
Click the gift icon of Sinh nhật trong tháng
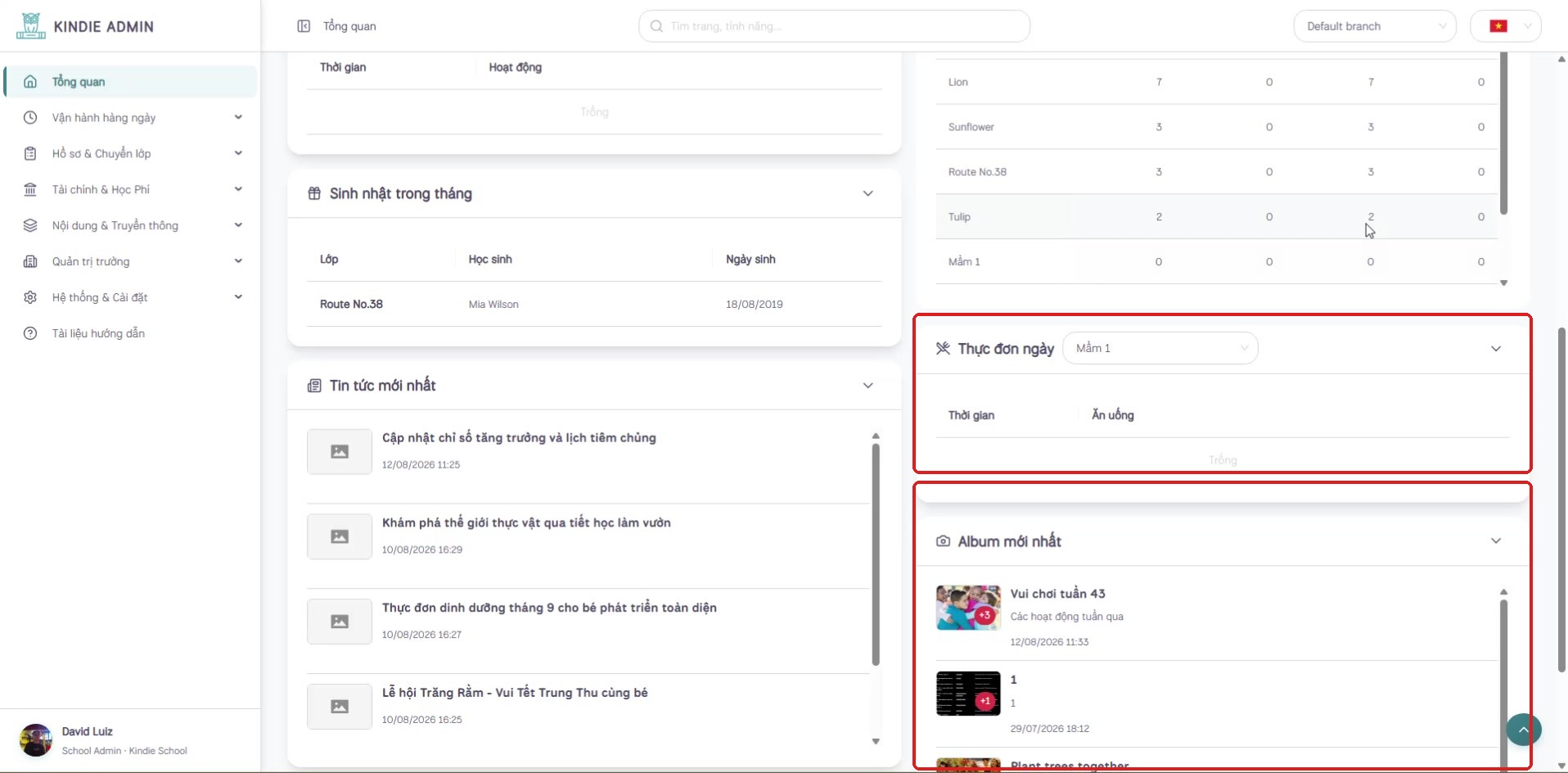[314, 194]
